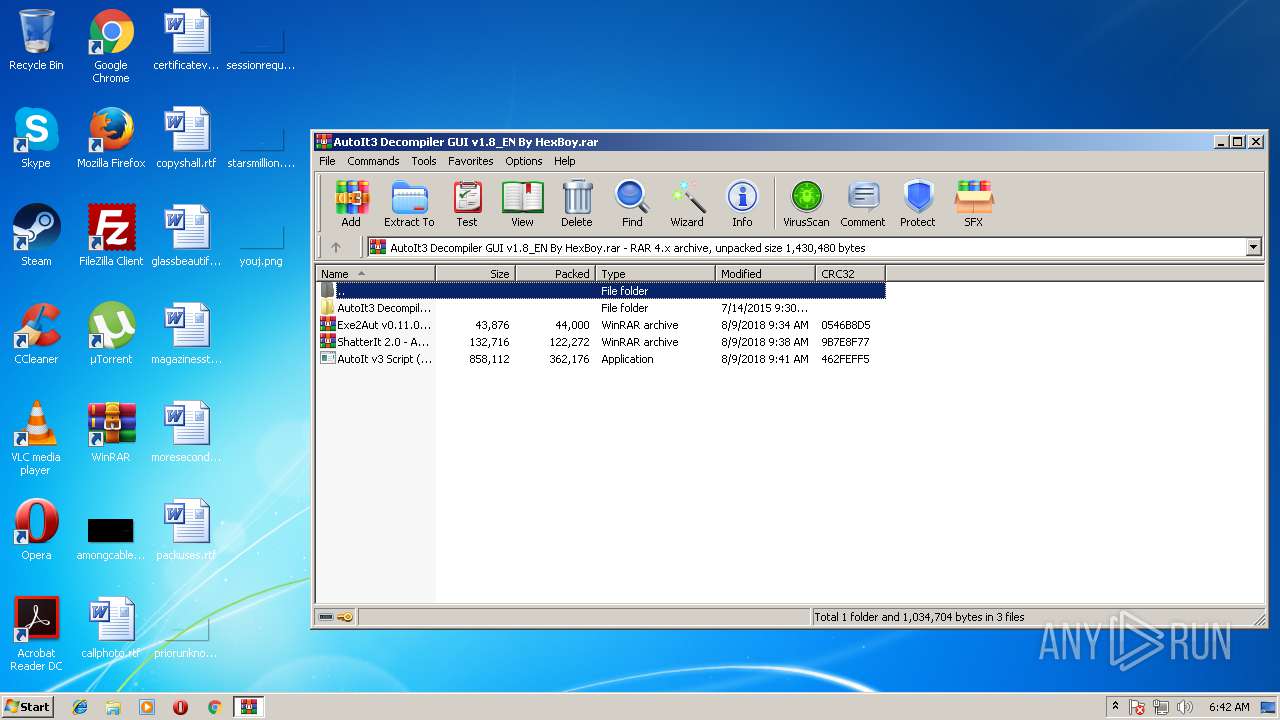Screen dimensions: 1280x720
Task: Sort by the Name column header
Action: click(375, 273)
